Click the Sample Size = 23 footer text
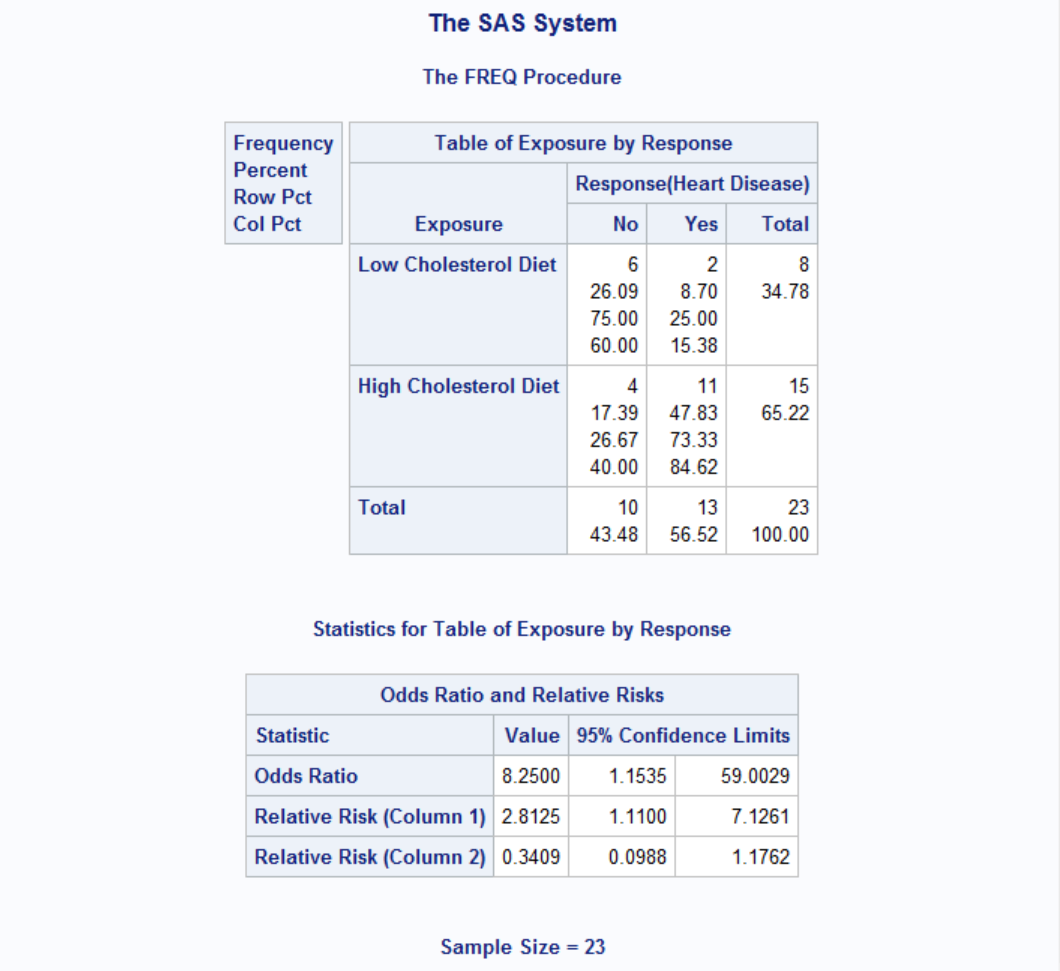The width and height of the screenshot is (1060, 971). point(522,946)
